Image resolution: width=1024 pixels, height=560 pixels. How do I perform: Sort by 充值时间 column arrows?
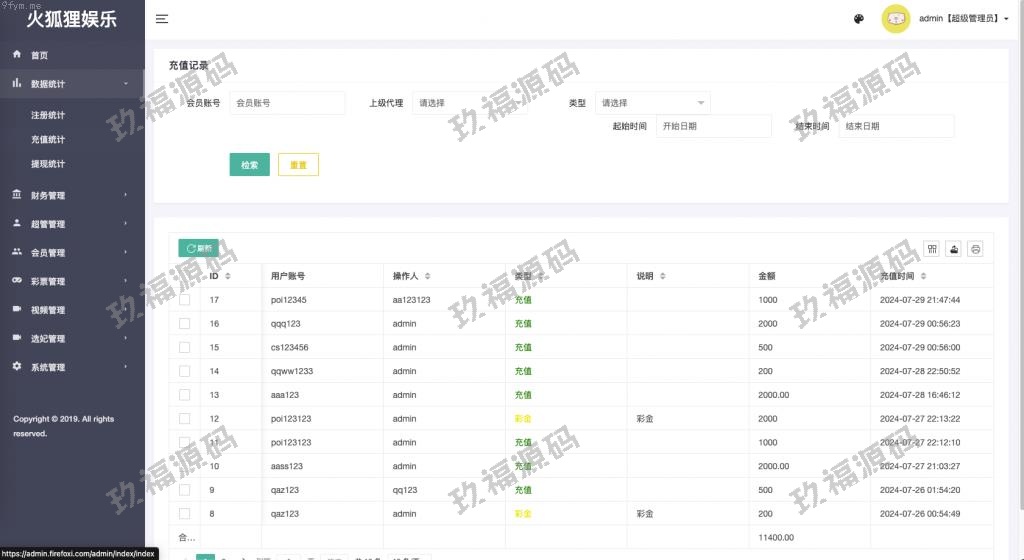pyautogui.click(x=924, y=276)
